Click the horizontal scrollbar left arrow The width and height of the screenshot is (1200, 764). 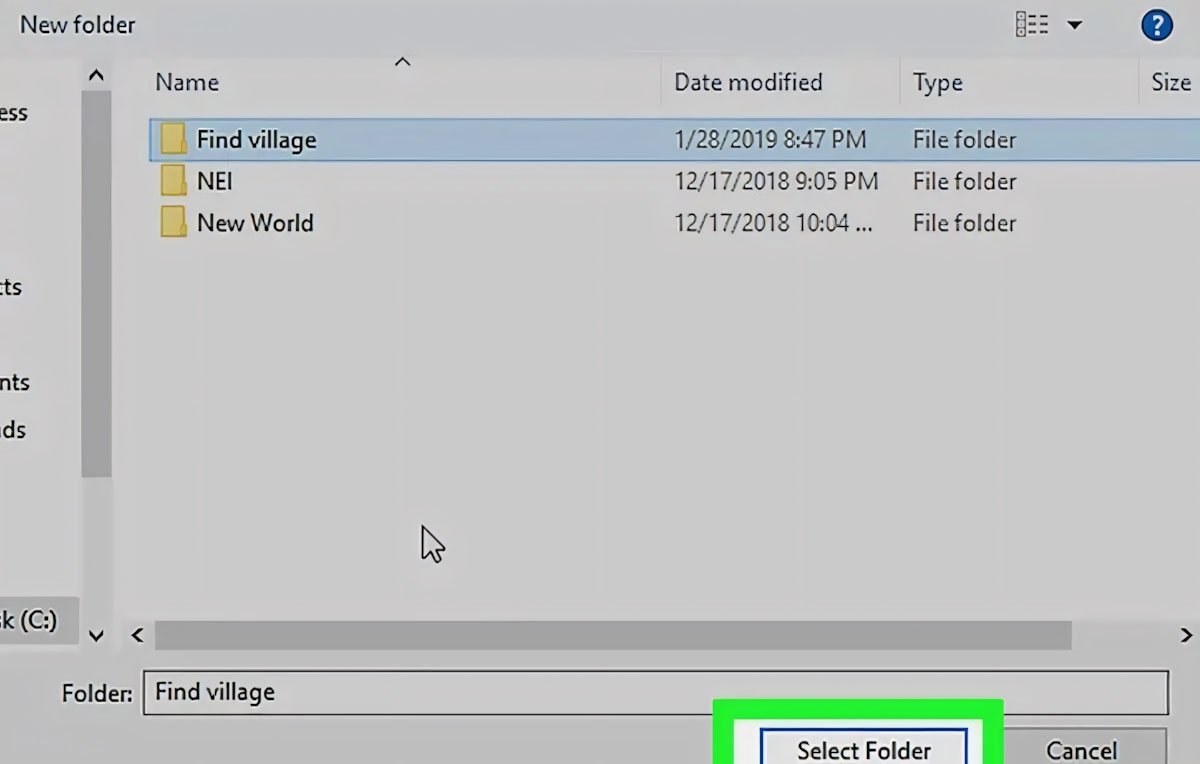(138, 635)
